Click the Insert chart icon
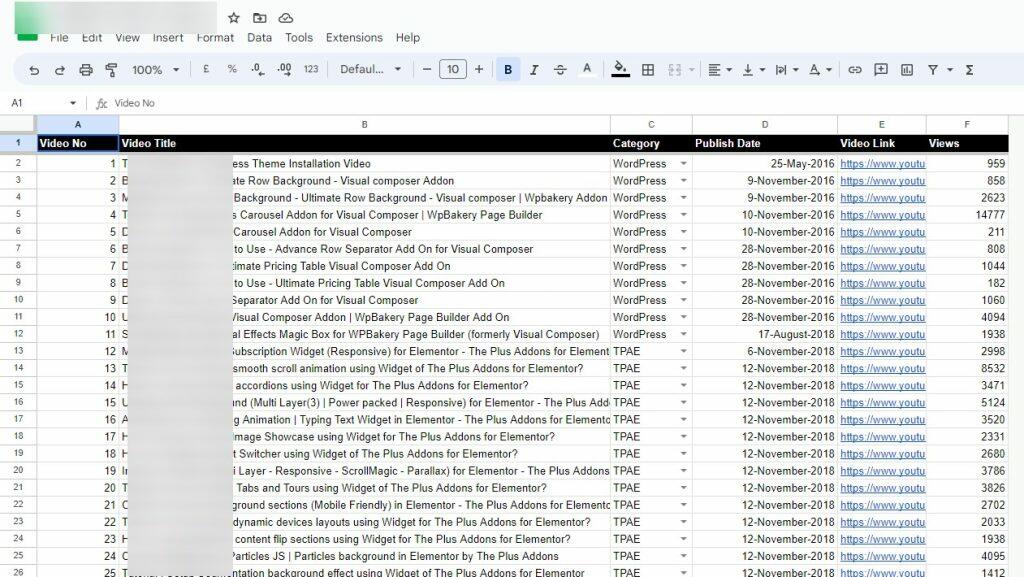 [907, 70]
